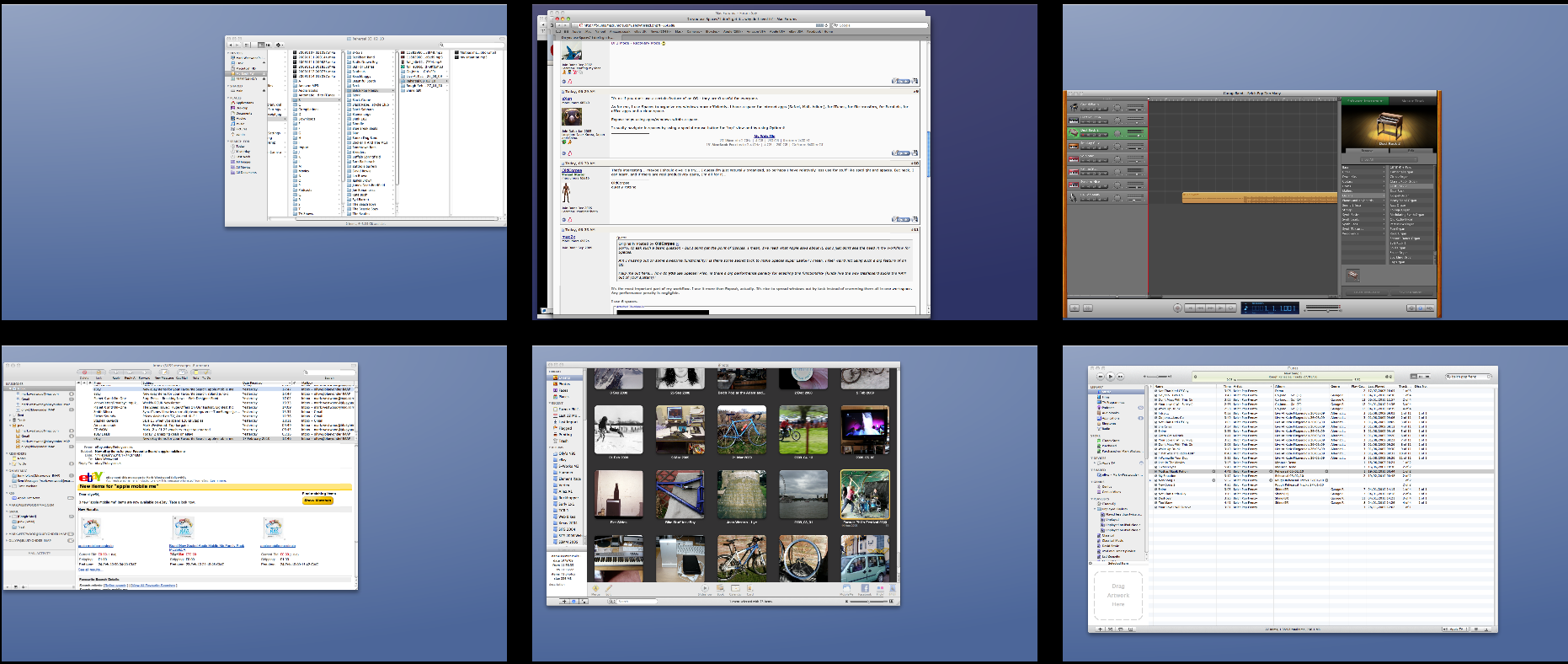Collapse the RSS section in Mail's sidebar
Screen dimensions: 1568x664
7,493
